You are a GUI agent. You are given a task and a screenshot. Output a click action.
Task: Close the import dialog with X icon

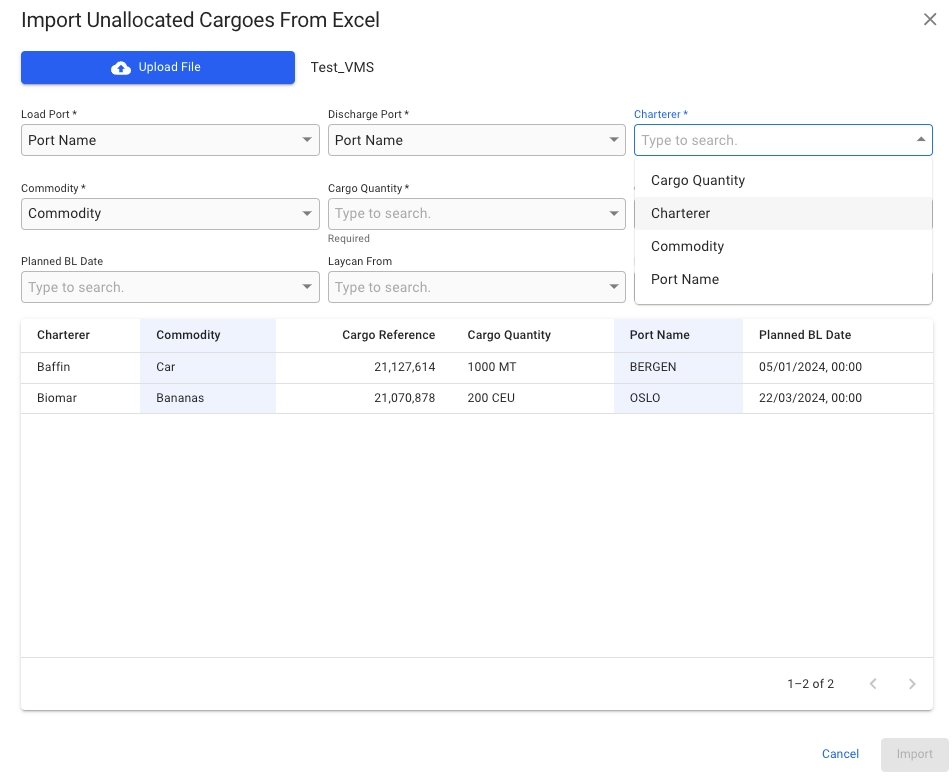click(929, 20)
